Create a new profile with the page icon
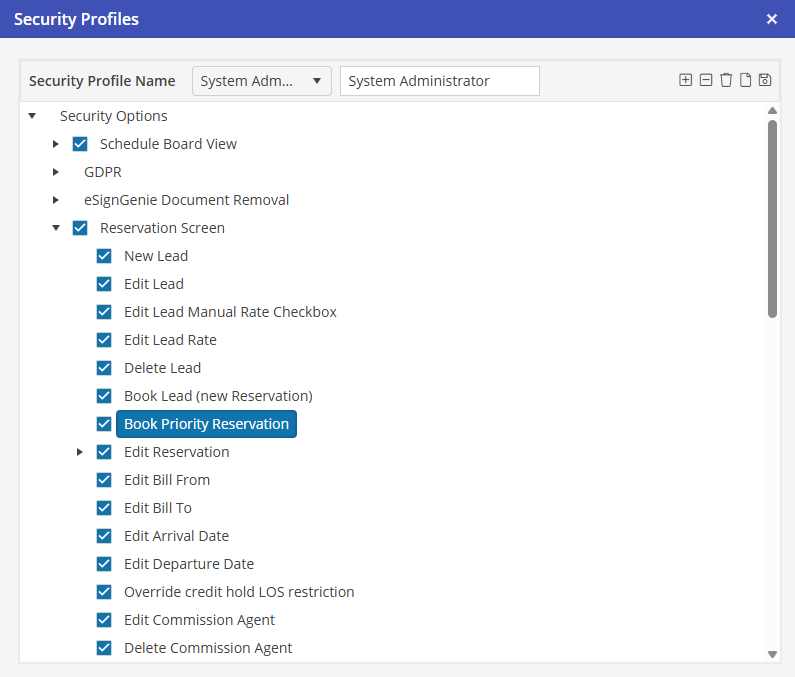 pos(745,80)
